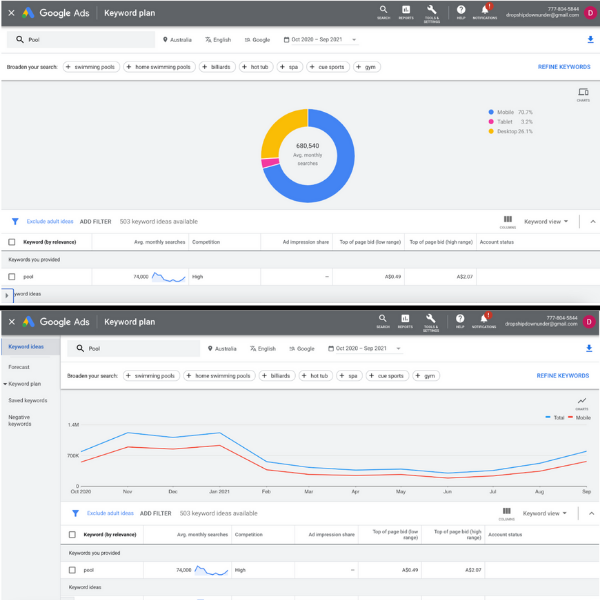Click Tablet pink legend dot
This screenshot has height=600, width=600.
(491, 122)
